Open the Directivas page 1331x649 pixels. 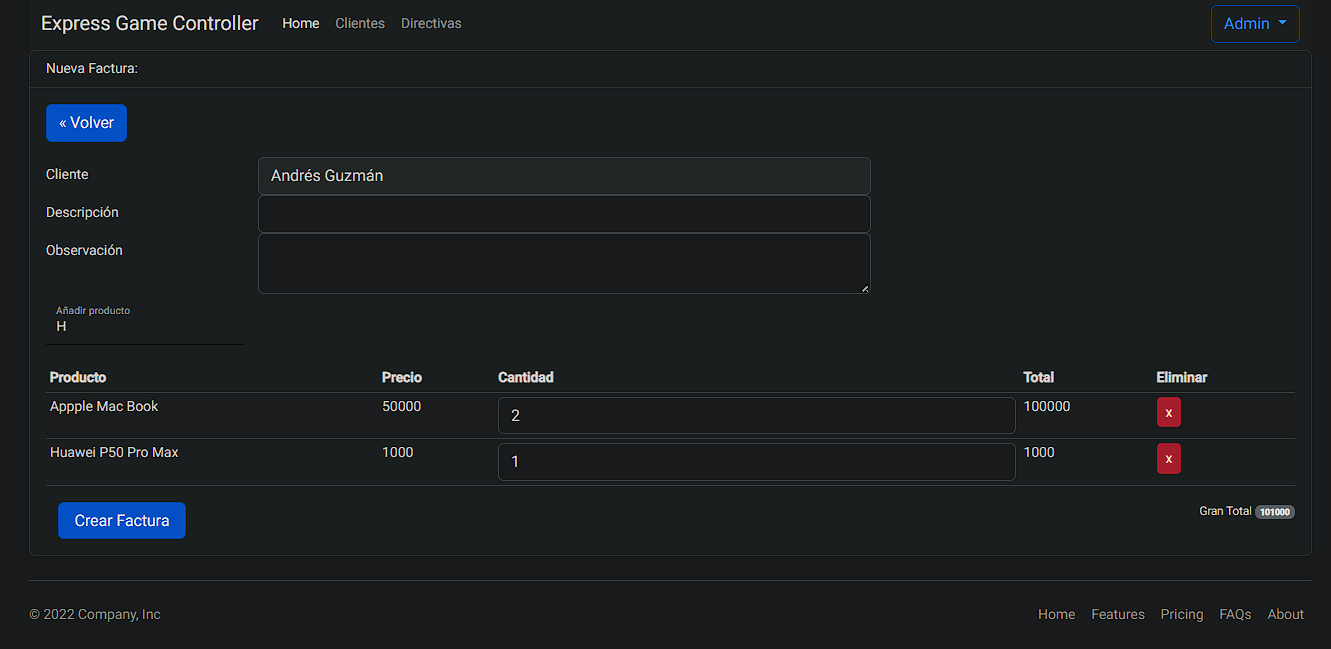(430, 23)
